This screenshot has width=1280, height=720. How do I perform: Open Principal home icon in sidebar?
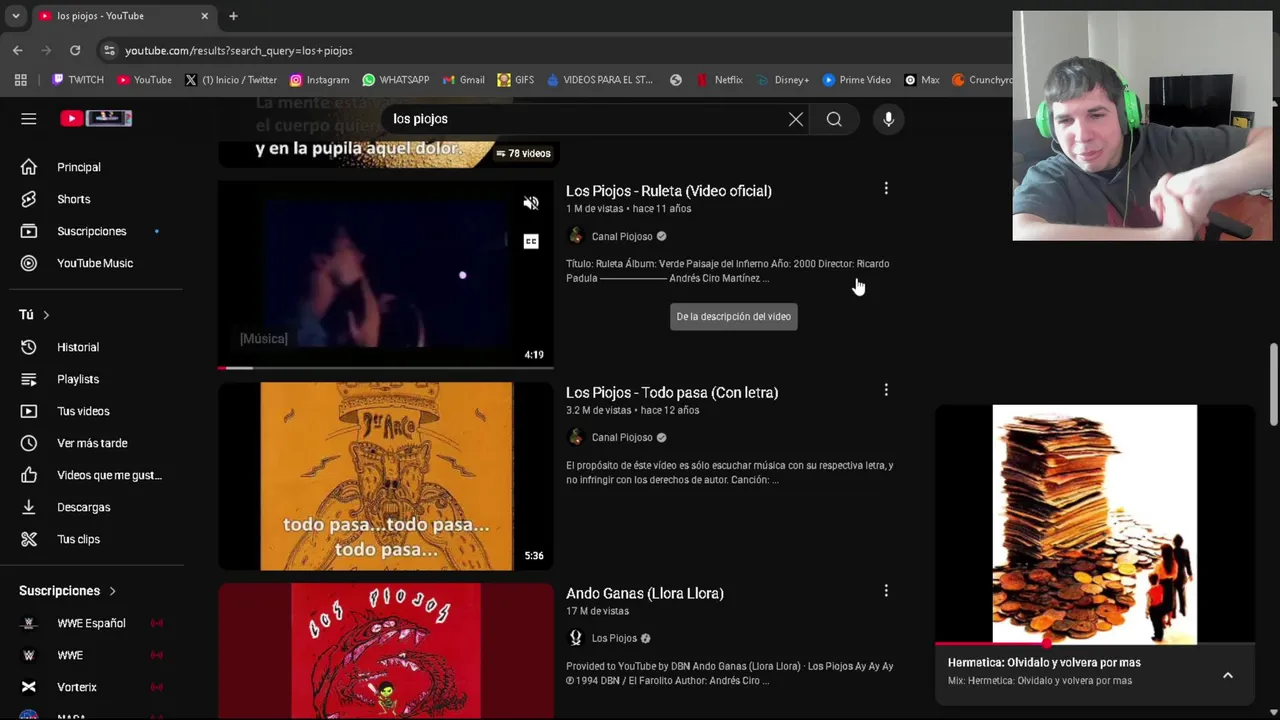tap(29, 167)
